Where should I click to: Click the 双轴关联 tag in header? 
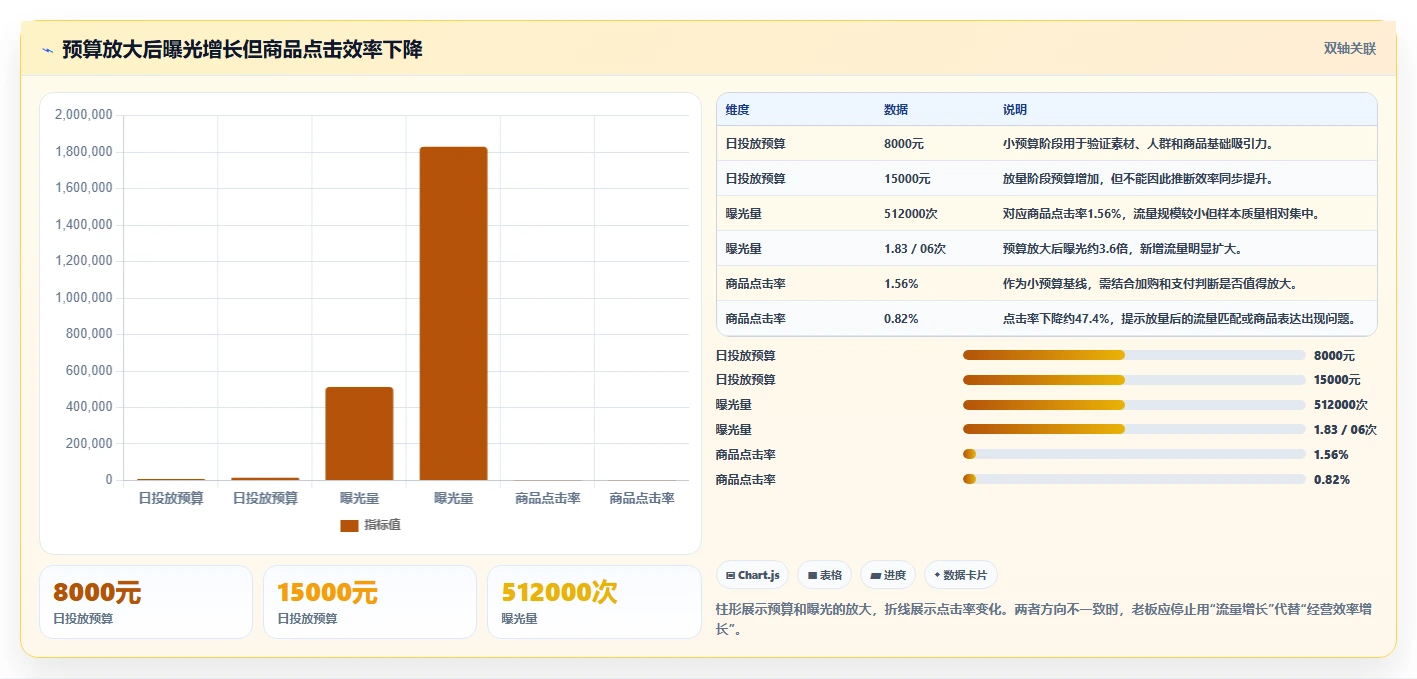1350,48
